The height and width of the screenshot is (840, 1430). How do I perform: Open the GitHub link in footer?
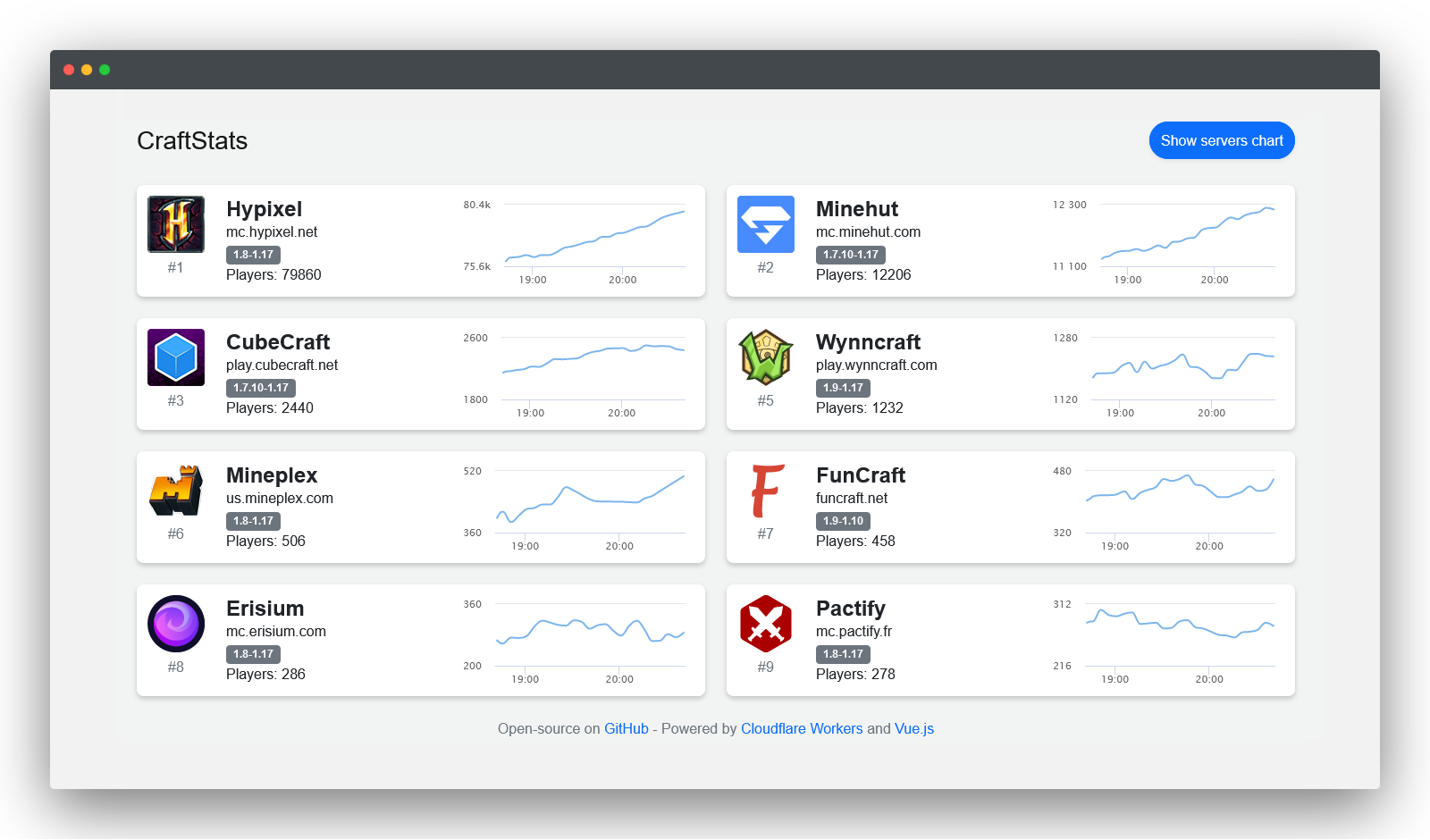pos(627,728)
